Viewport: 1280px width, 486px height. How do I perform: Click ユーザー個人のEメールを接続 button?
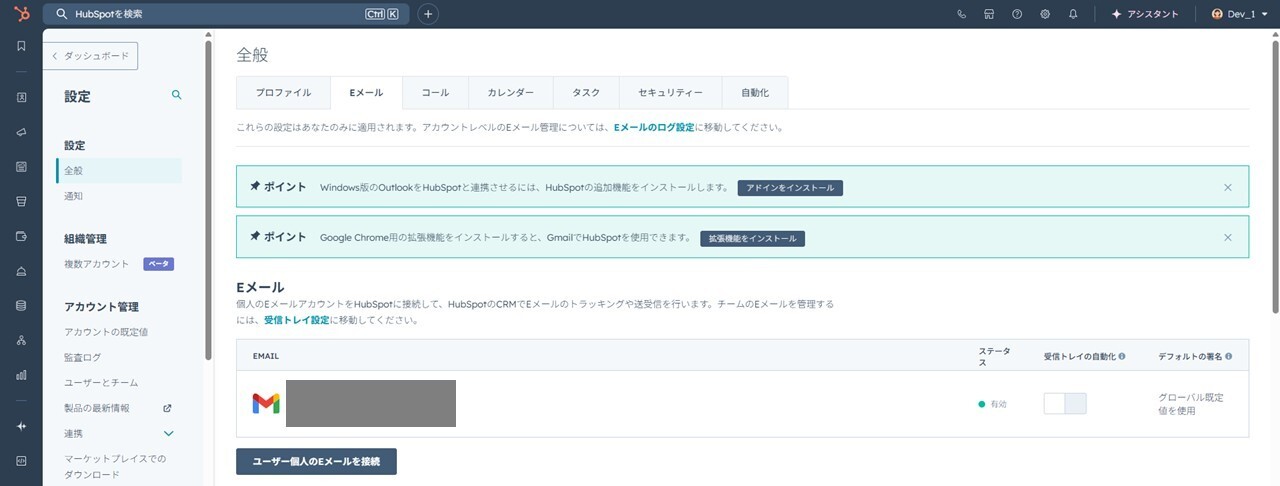(x=316, y=461)
